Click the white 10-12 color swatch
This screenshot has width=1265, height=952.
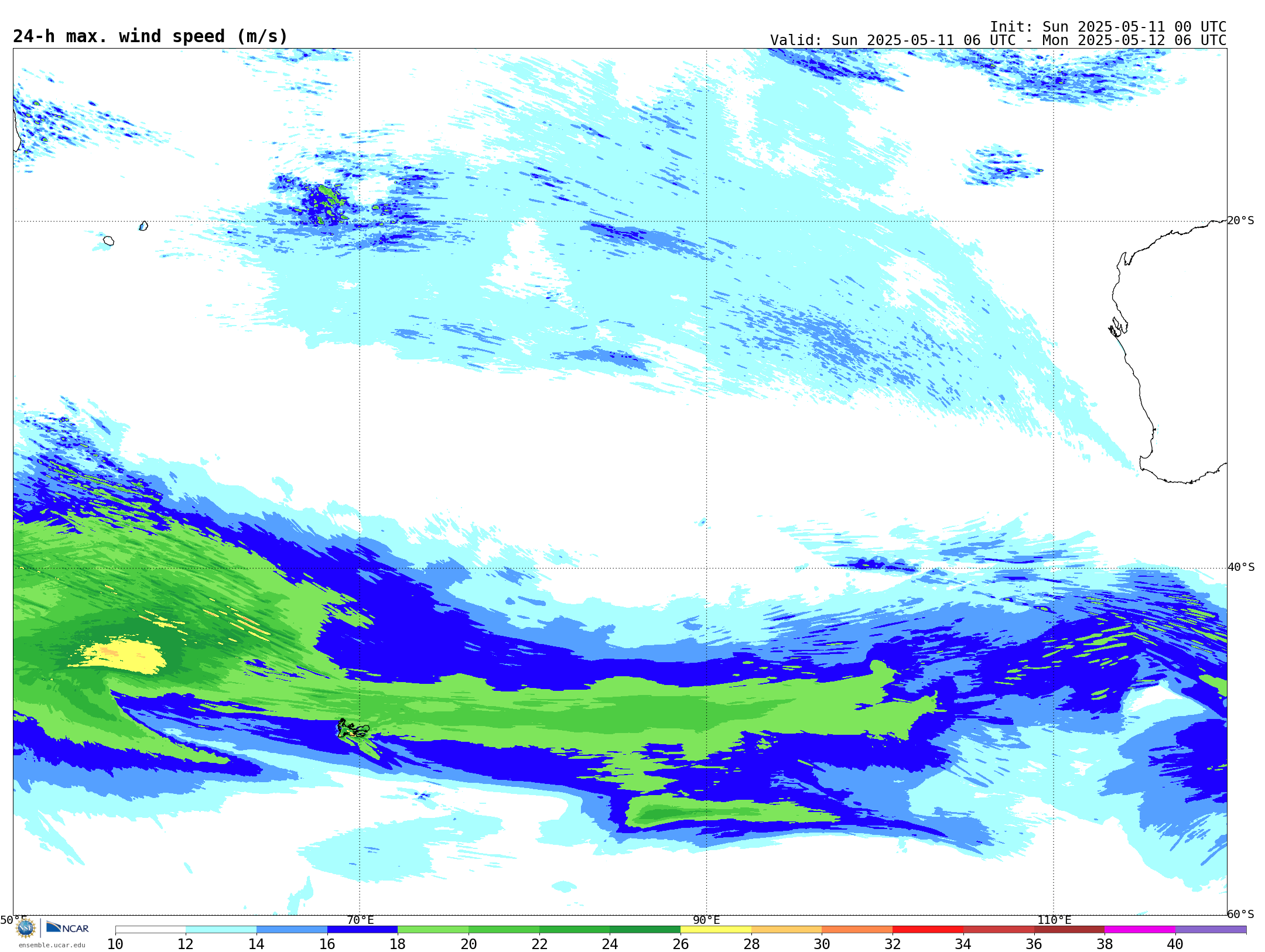[x=151, y=930]
